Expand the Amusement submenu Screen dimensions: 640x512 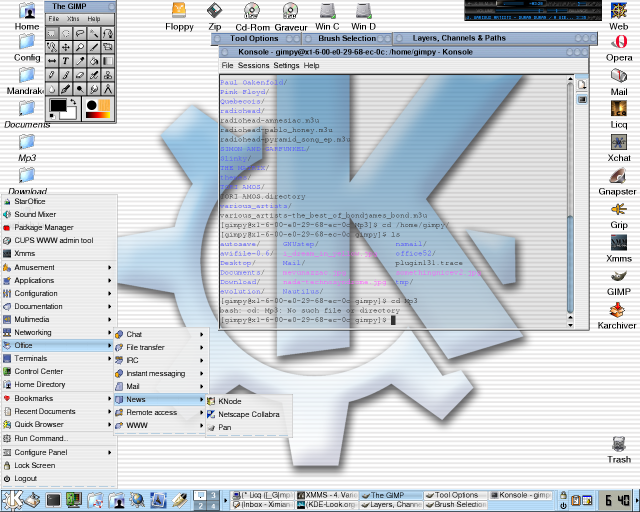pos(58,267)
